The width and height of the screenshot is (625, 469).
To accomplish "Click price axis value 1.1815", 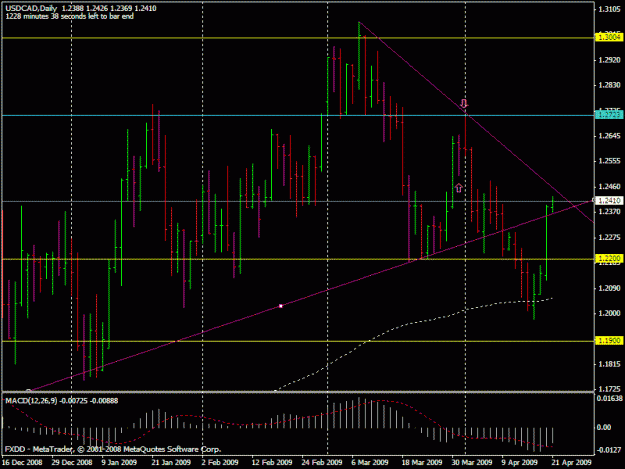I will [x=609, y=364].
